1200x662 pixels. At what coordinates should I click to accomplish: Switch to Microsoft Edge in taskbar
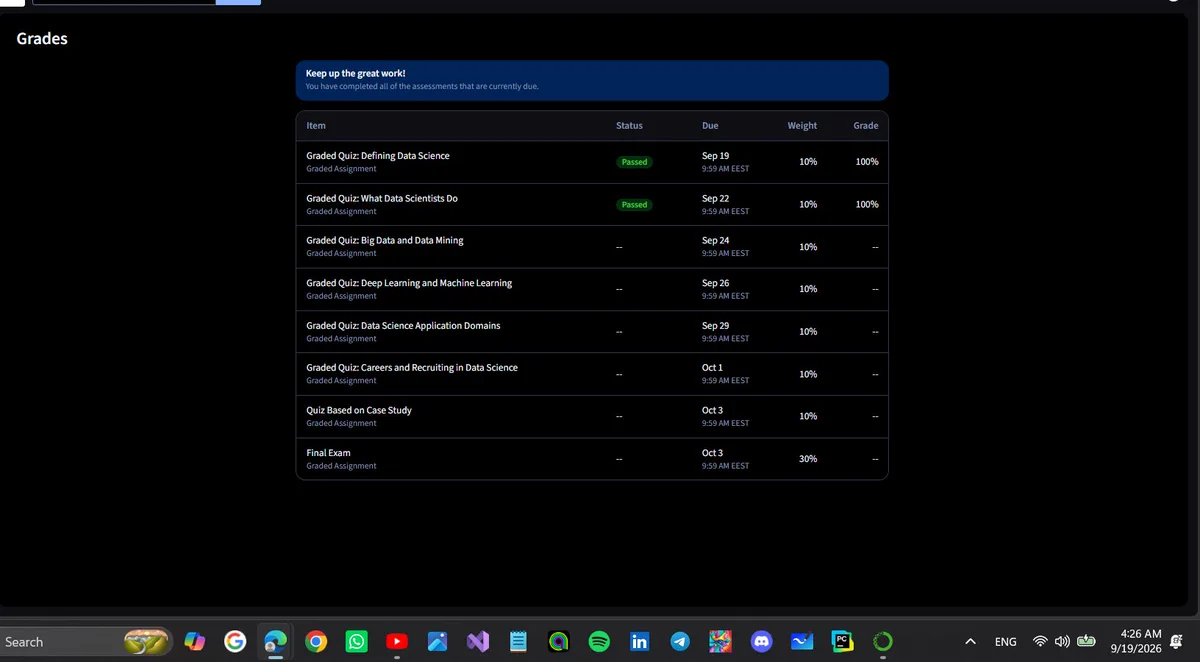pyautogui.click(x=275, y=641)
